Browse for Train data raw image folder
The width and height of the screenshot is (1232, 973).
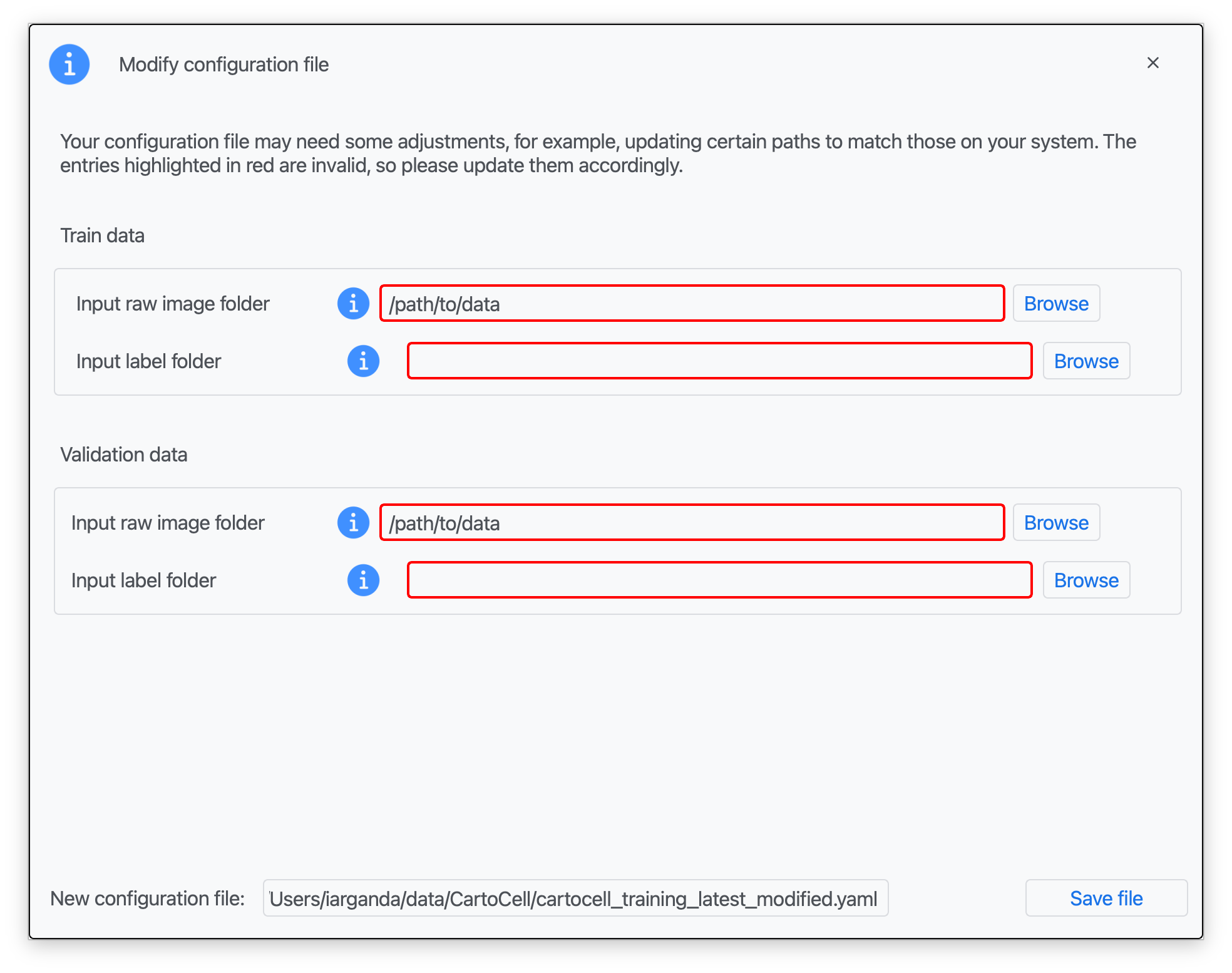(1056, 304)
